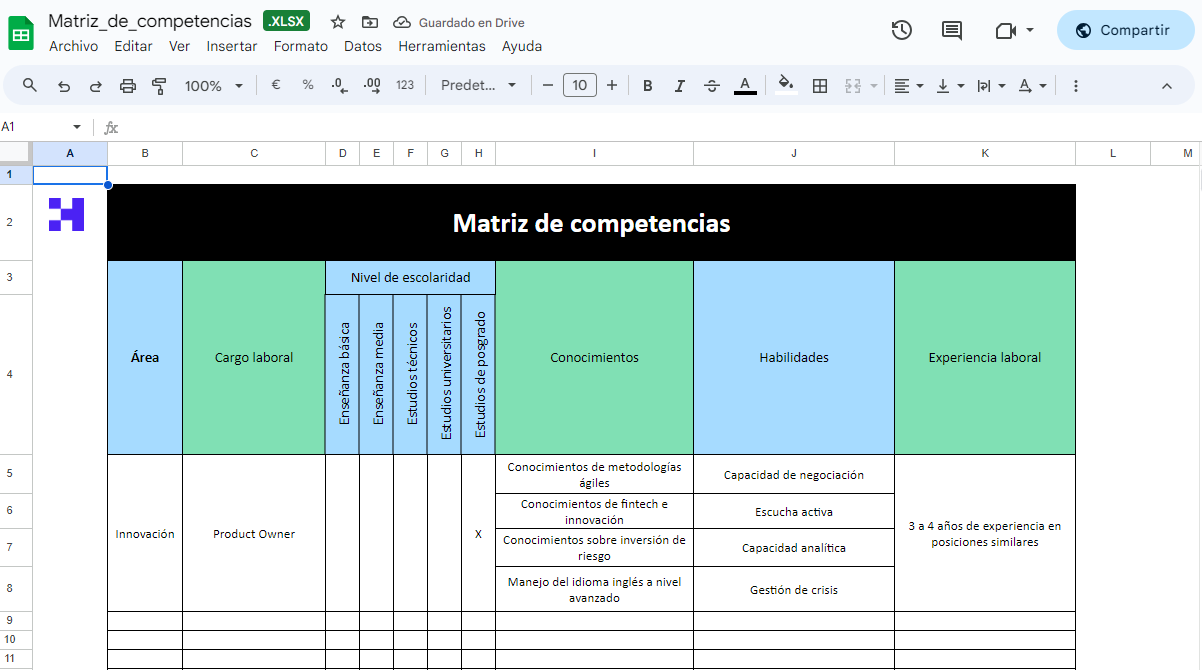Screen dimensions: 1202x670
Task: Apply strikethrough formatting
Action: 711,85
